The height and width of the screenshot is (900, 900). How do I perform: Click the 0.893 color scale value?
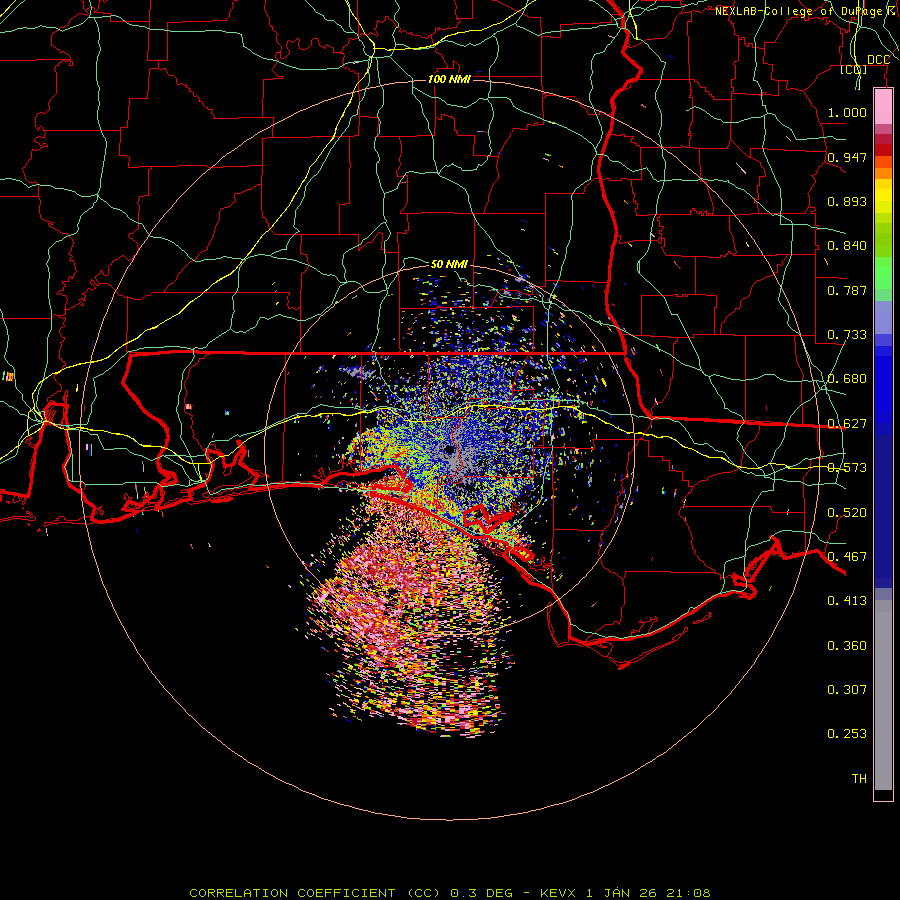(x=847, y=201)
